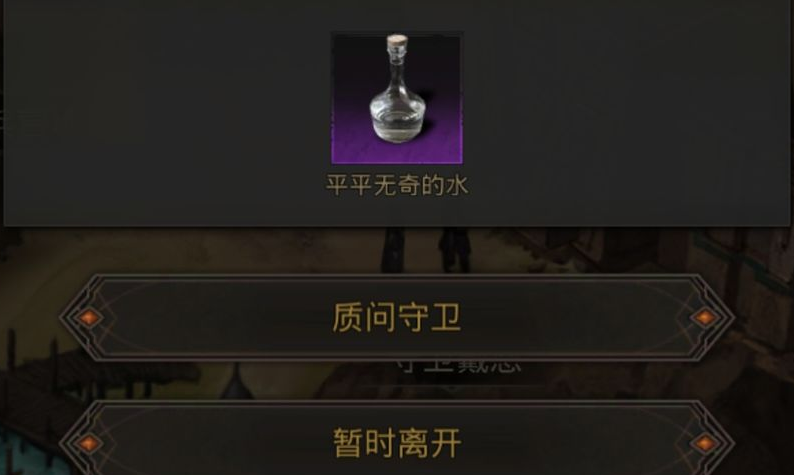Click the left orange diamond on 暂时离开
Image resolution: width=794 pixels, height=475 pixels.
pos(89,443)
